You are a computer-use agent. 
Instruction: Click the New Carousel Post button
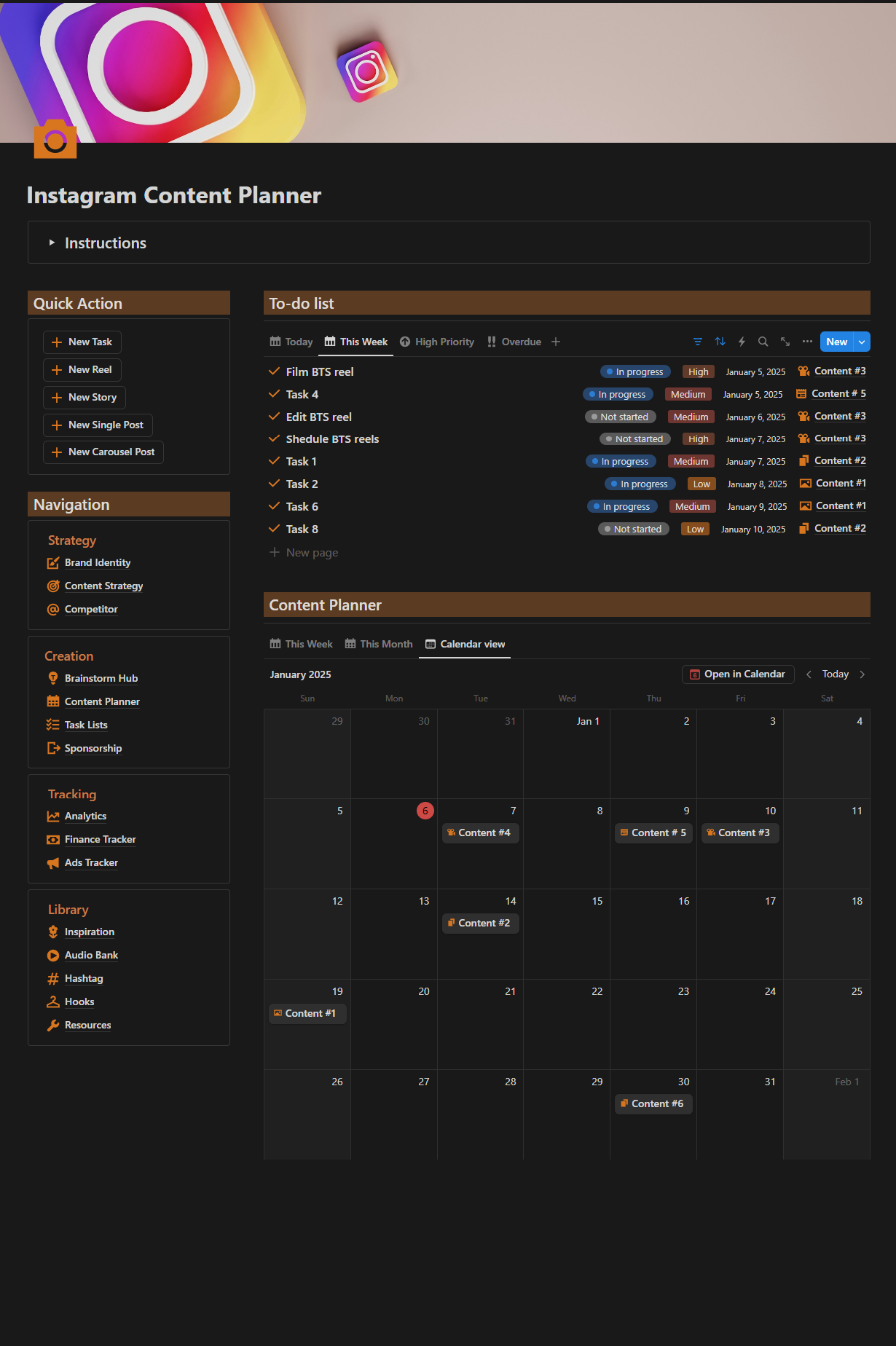103,452
